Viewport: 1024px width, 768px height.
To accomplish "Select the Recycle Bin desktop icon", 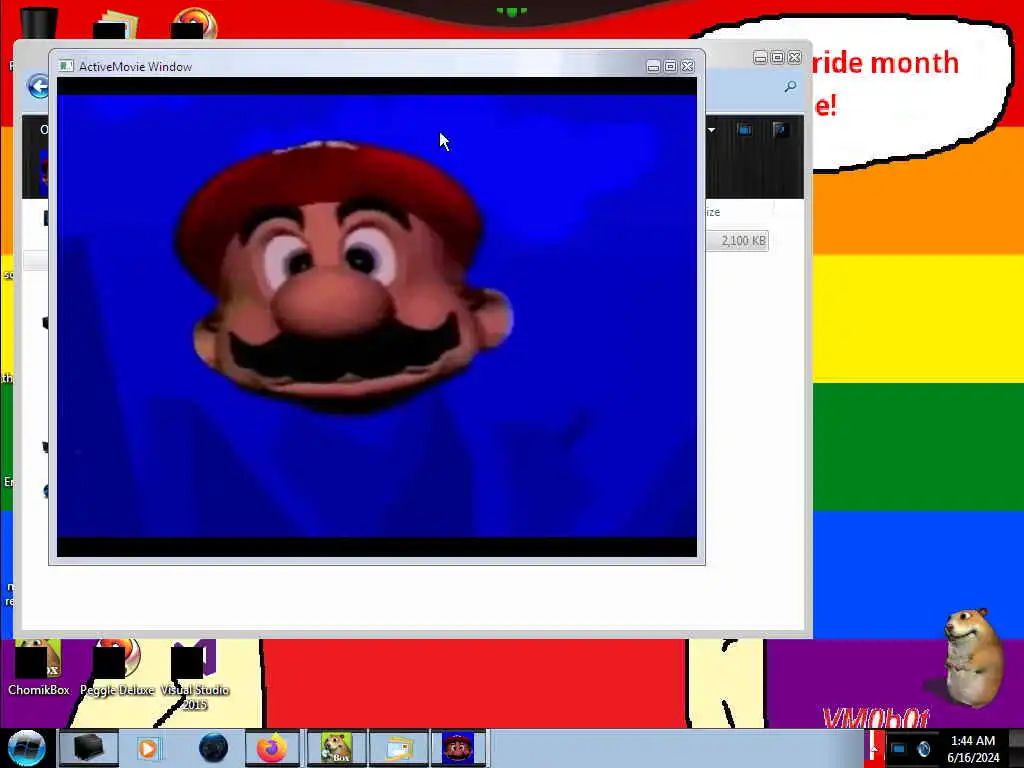I will (39, 24).
